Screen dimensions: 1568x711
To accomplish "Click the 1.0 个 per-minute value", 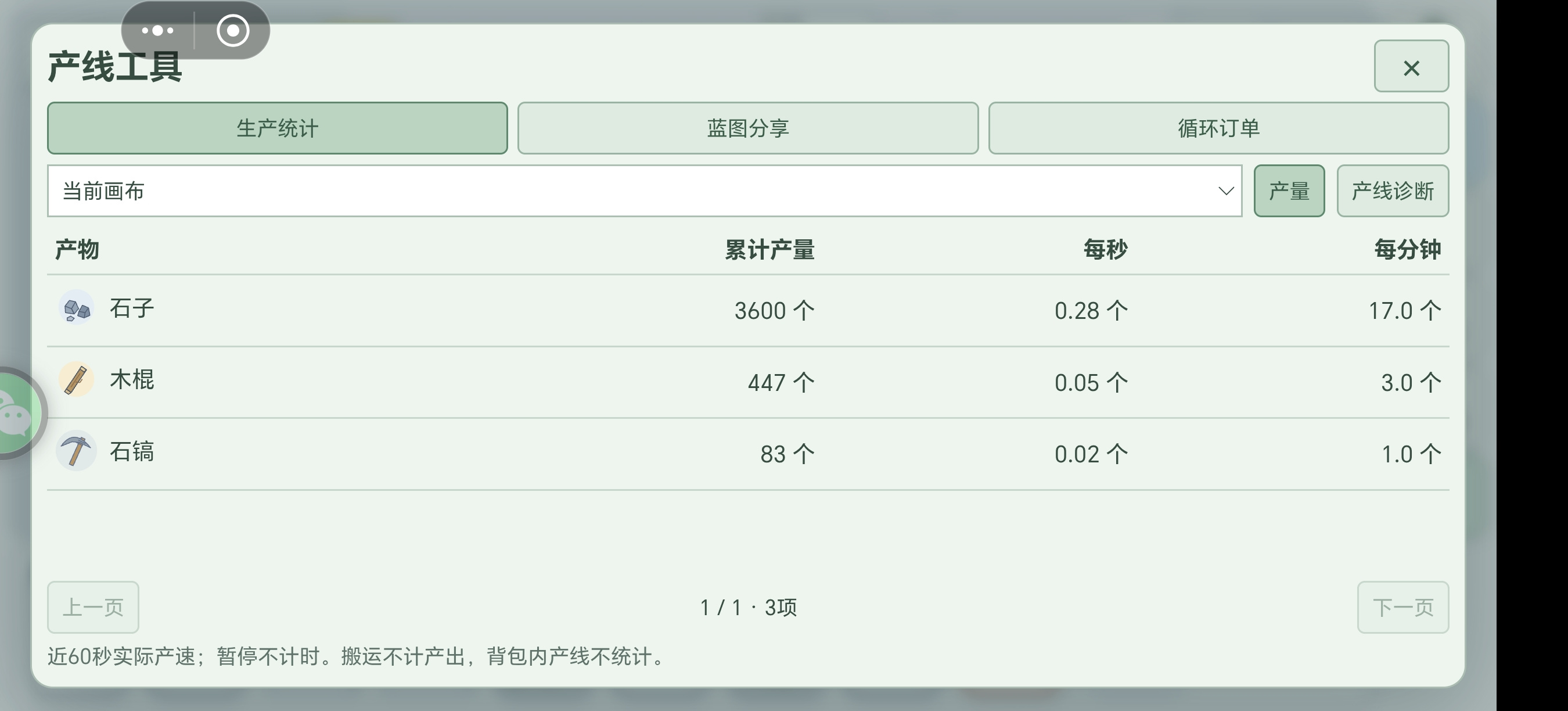I will 1411,454.
